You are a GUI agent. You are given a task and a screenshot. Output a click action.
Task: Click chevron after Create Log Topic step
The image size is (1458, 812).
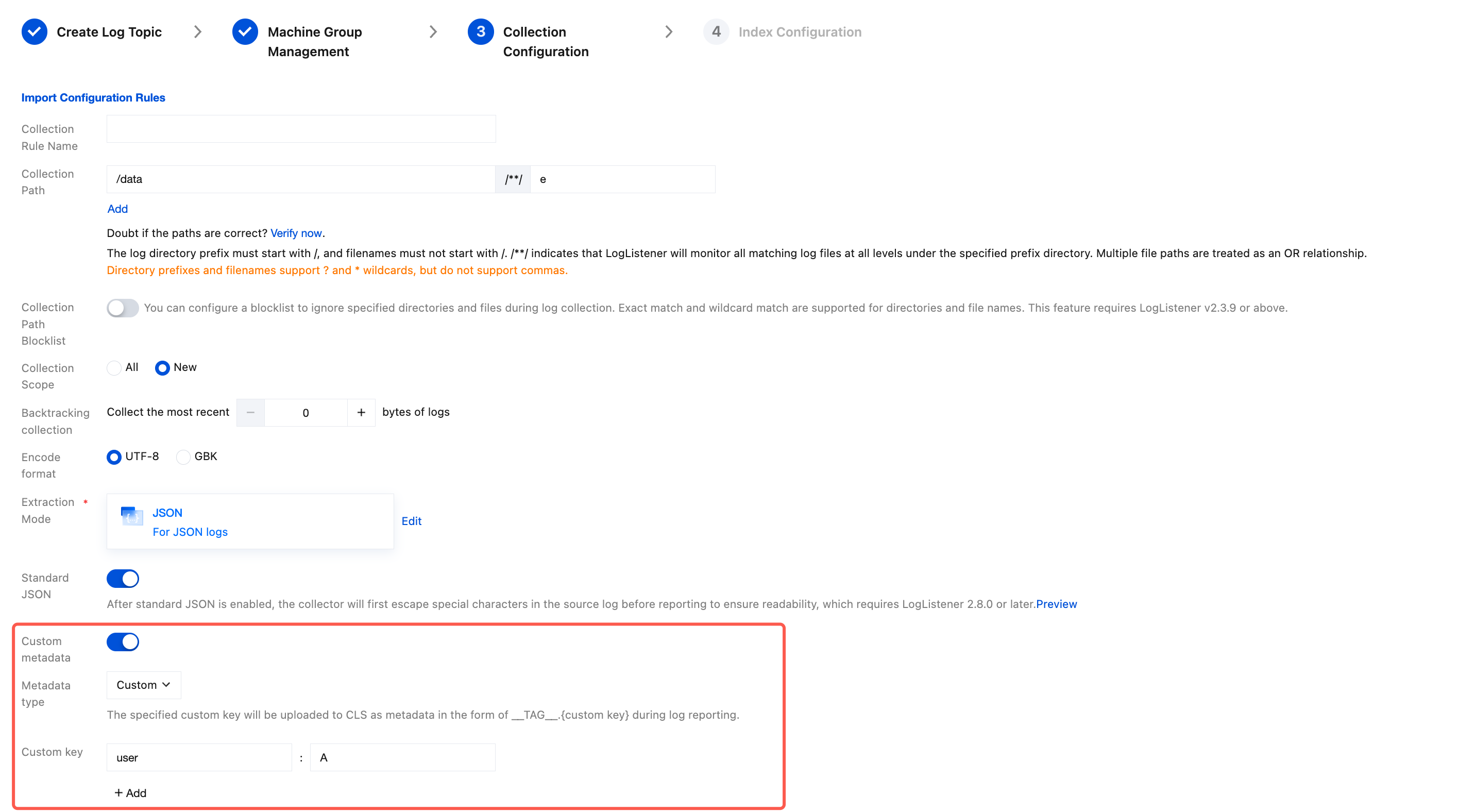197,32
